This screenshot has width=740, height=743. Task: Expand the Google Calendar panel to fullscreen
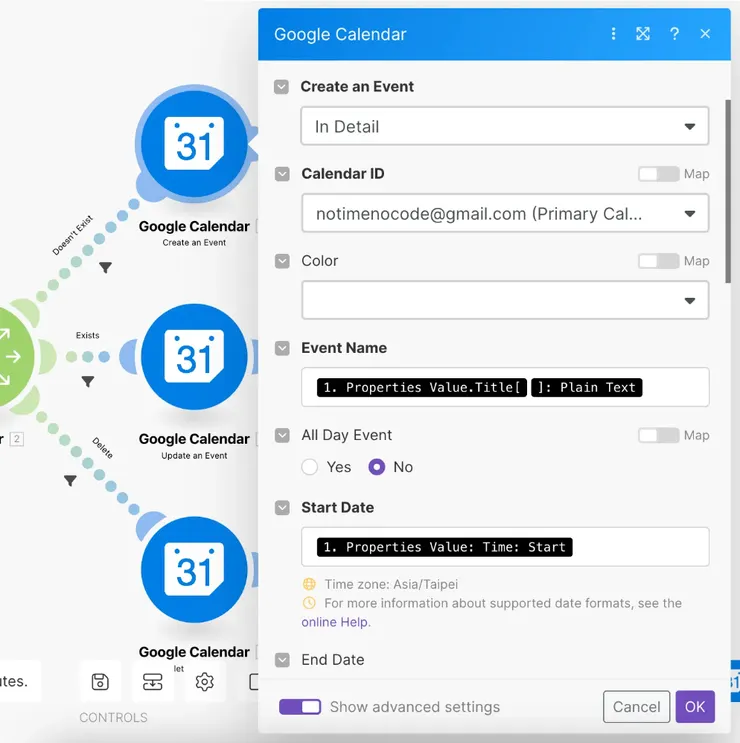pos(643,34)
